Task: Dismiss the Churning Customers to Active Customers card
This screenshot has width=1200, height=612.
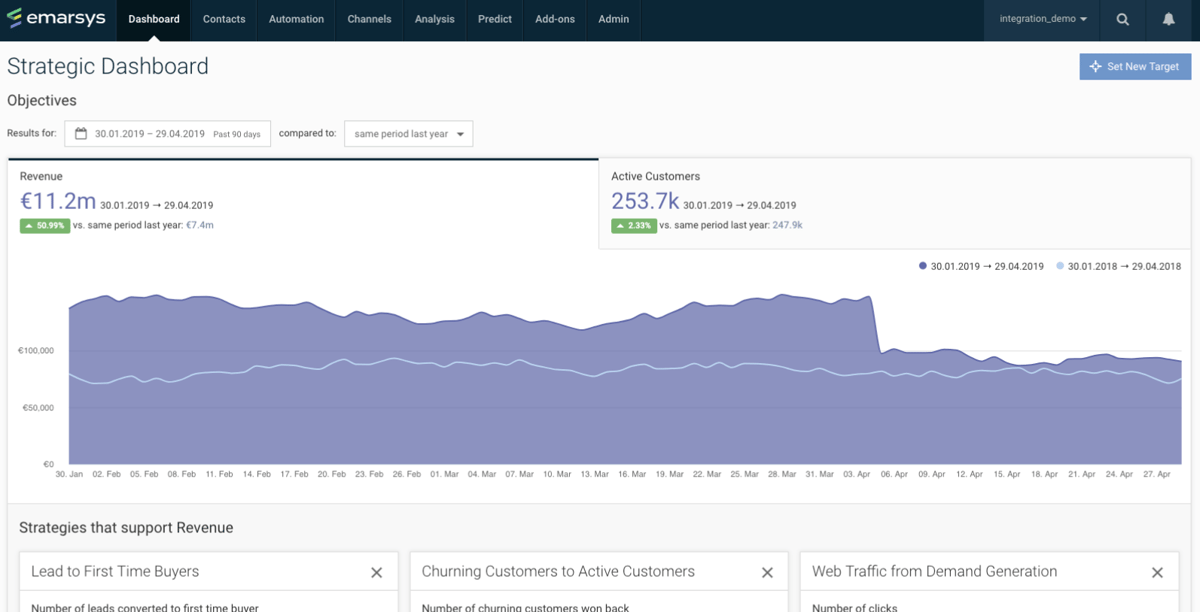Action: (767, 572)
